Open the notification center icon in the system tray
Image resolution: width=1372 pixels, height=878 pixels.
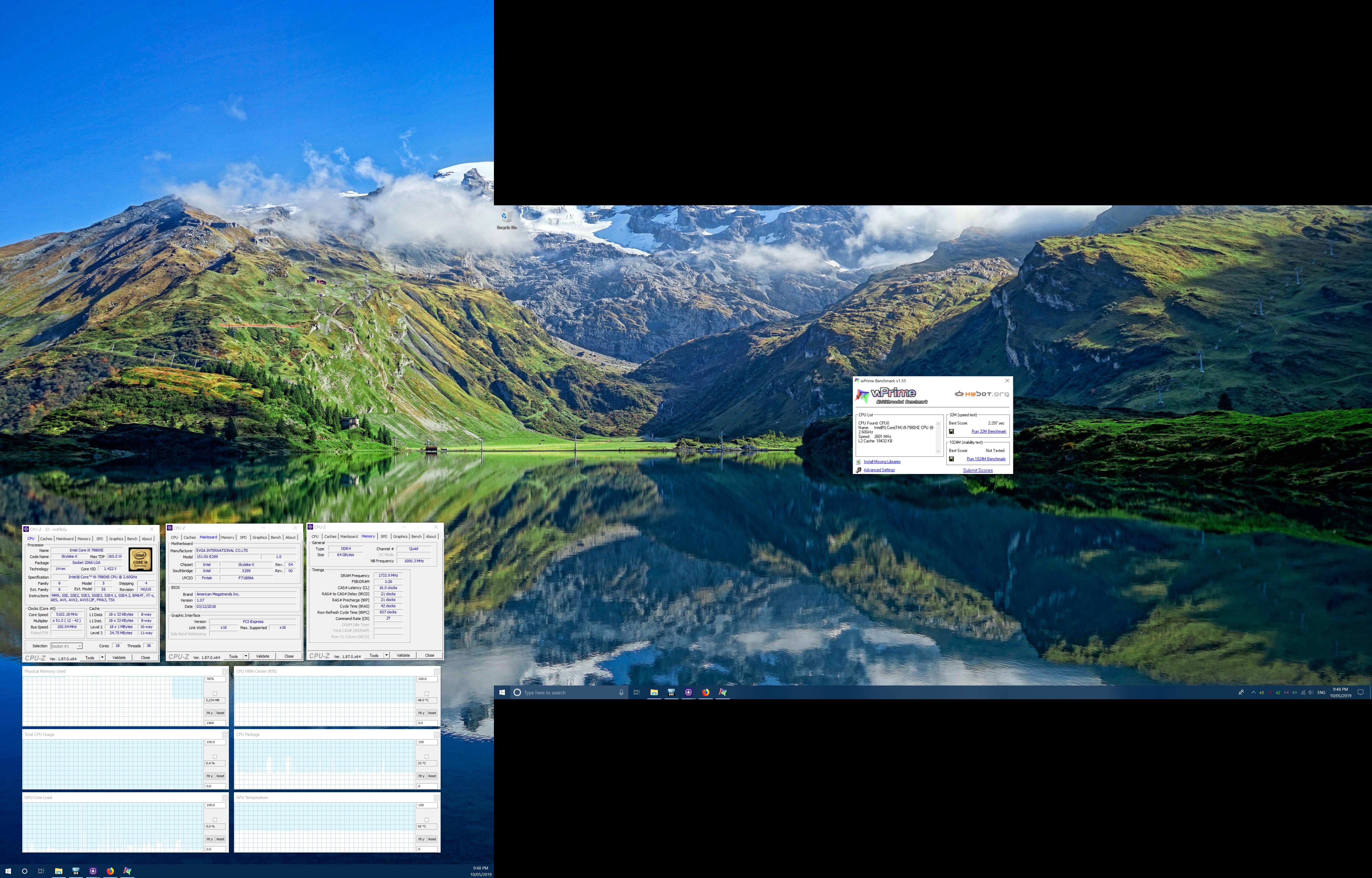1361,692
